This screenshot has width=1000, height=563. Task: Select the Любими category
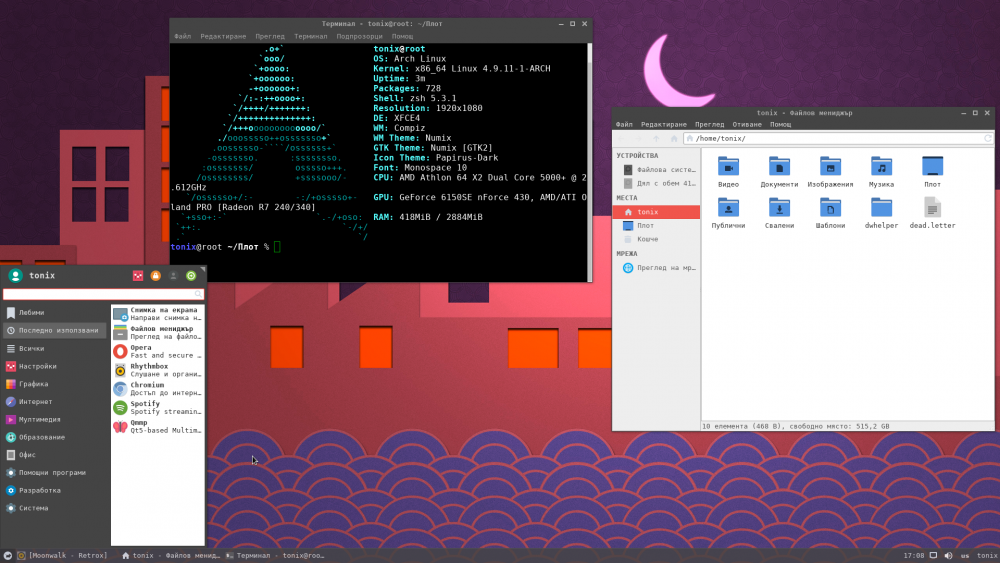[x=55, y=312]
